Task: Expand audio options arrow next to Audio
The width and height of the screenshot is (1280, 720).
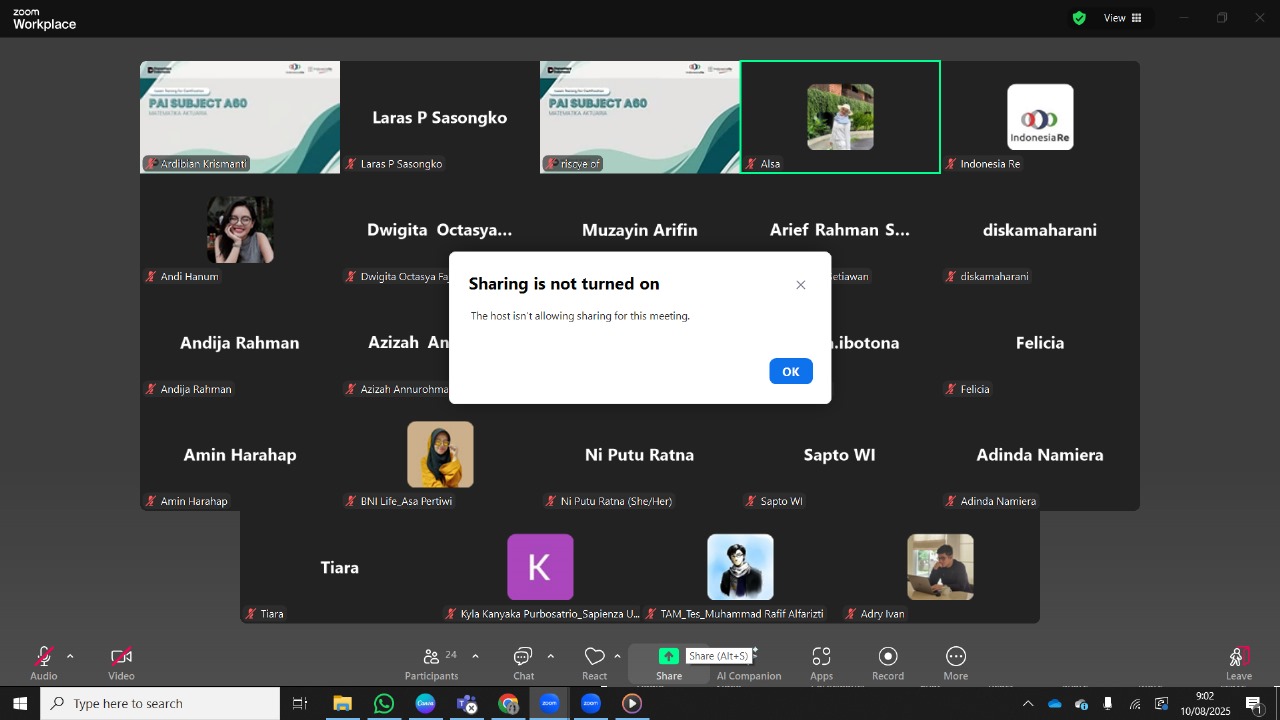Action: [x=70, y=657]
